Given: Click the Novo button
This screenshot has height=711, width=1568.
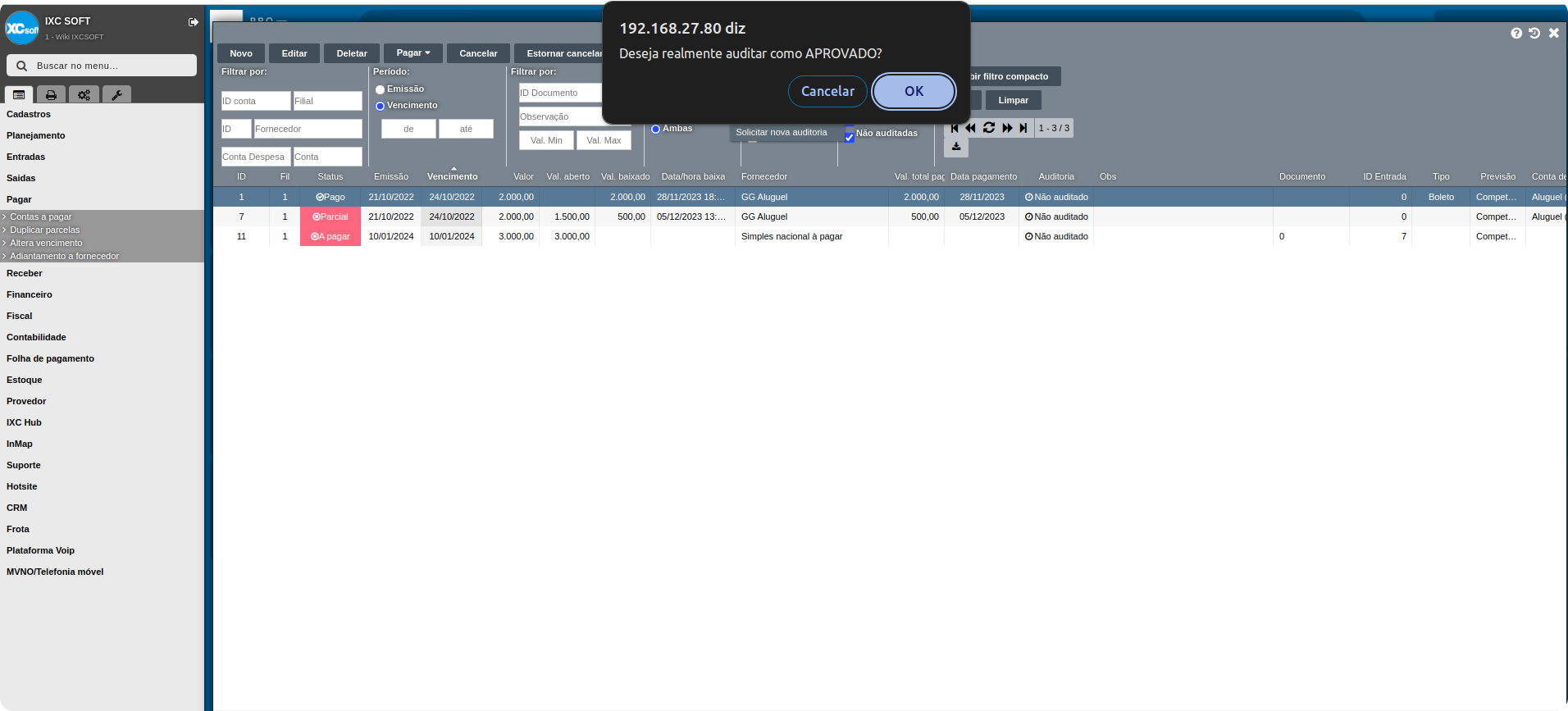Looking at the screenshot, I should coord(241,53).
